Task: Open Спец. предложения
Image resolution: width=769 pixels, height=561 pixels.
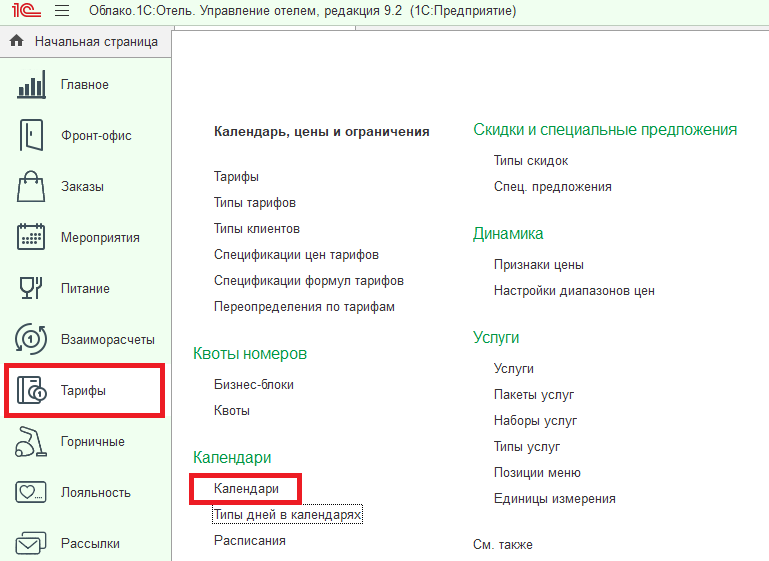Action: [553, 186]
